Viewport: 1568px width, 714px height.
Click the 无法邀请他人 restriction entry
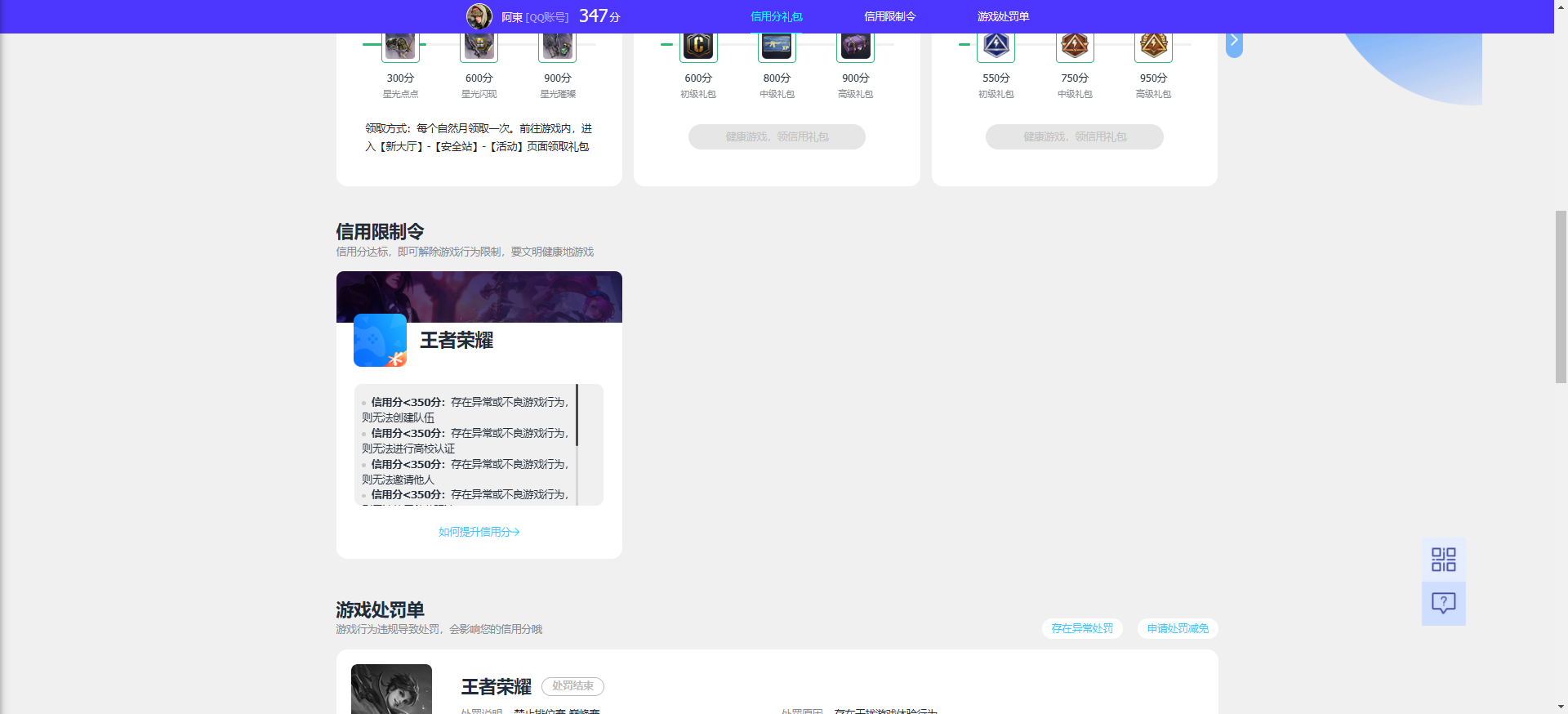coord(465,471)
